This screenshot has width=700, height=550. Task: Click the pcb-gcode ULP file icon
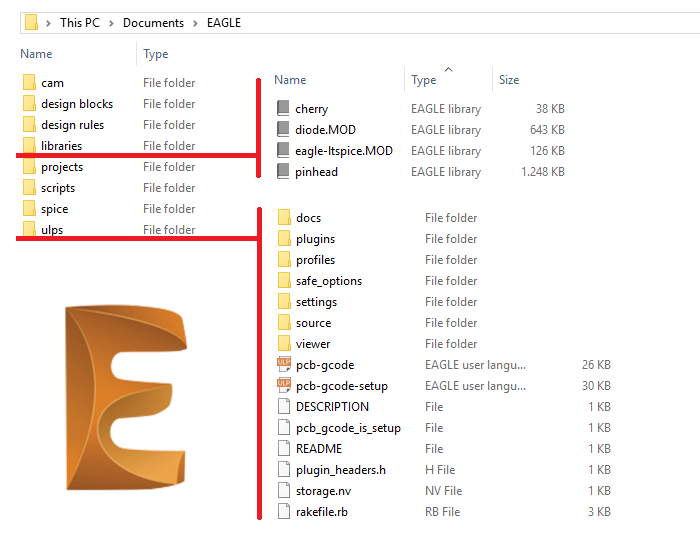click(284, 364)
